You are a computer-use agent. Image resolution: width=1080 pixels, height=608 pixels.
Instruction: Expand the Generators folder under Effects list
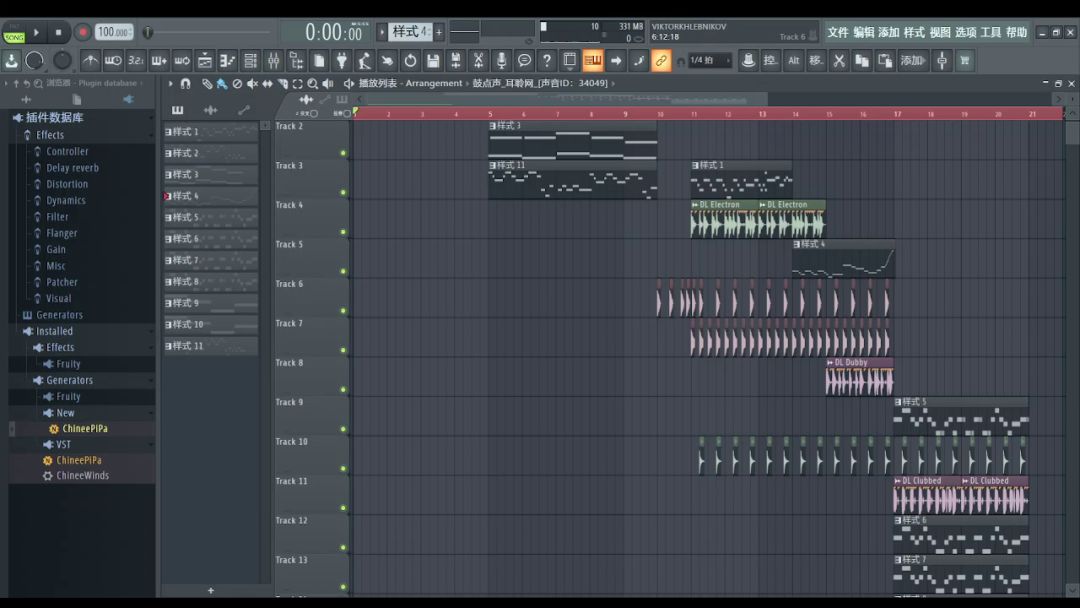pyautogui.click(x=59, y=315)
